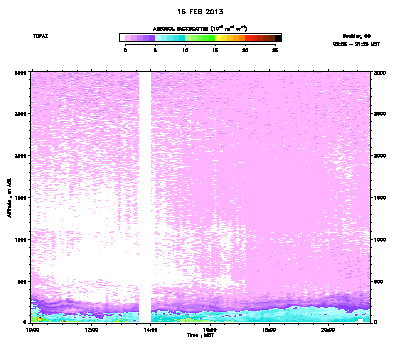The width and height of the screenshot is (400, 360).
Task: Pick the black end segment of the colorbar
Action: click(x=278, y=38)
